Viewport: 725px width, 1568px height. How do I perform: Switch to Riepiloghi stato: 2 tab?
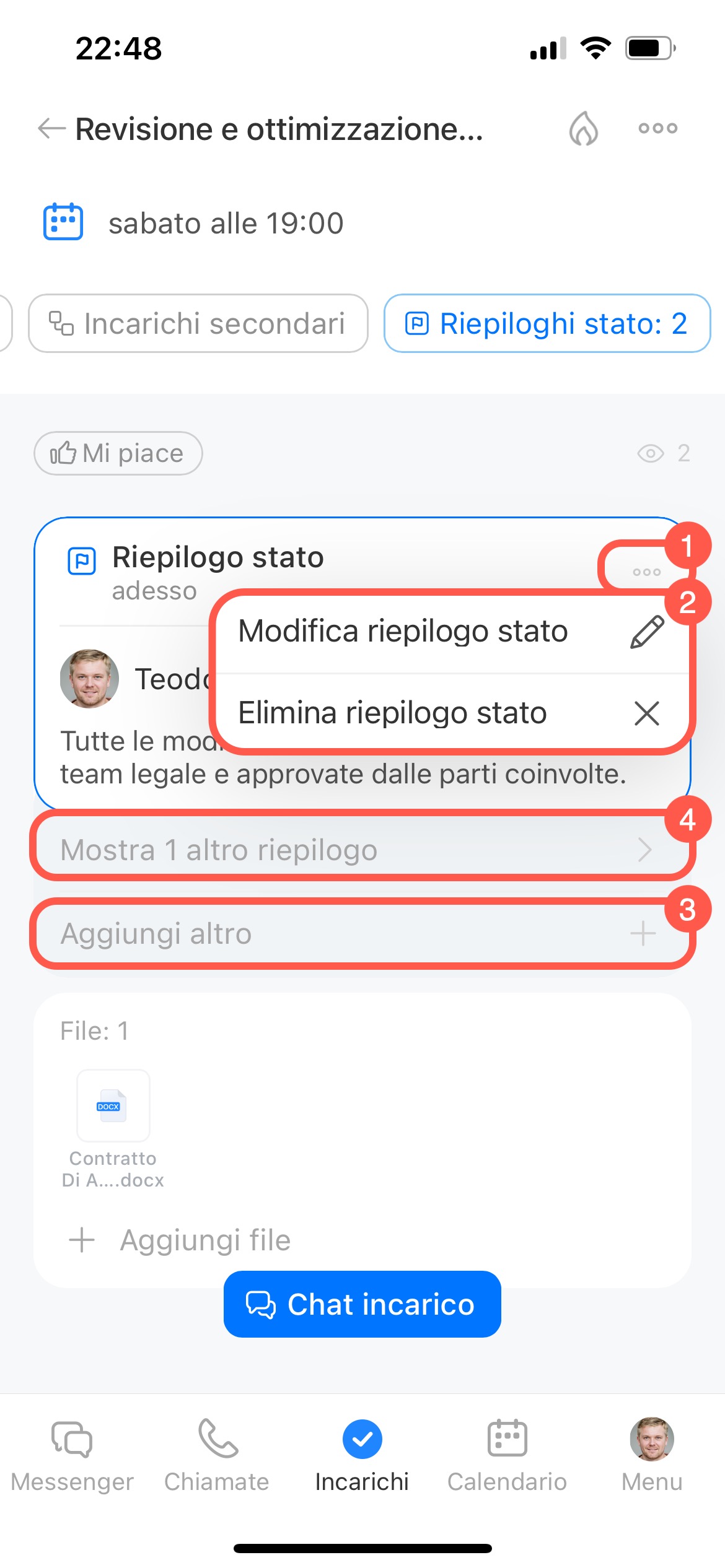547,323
